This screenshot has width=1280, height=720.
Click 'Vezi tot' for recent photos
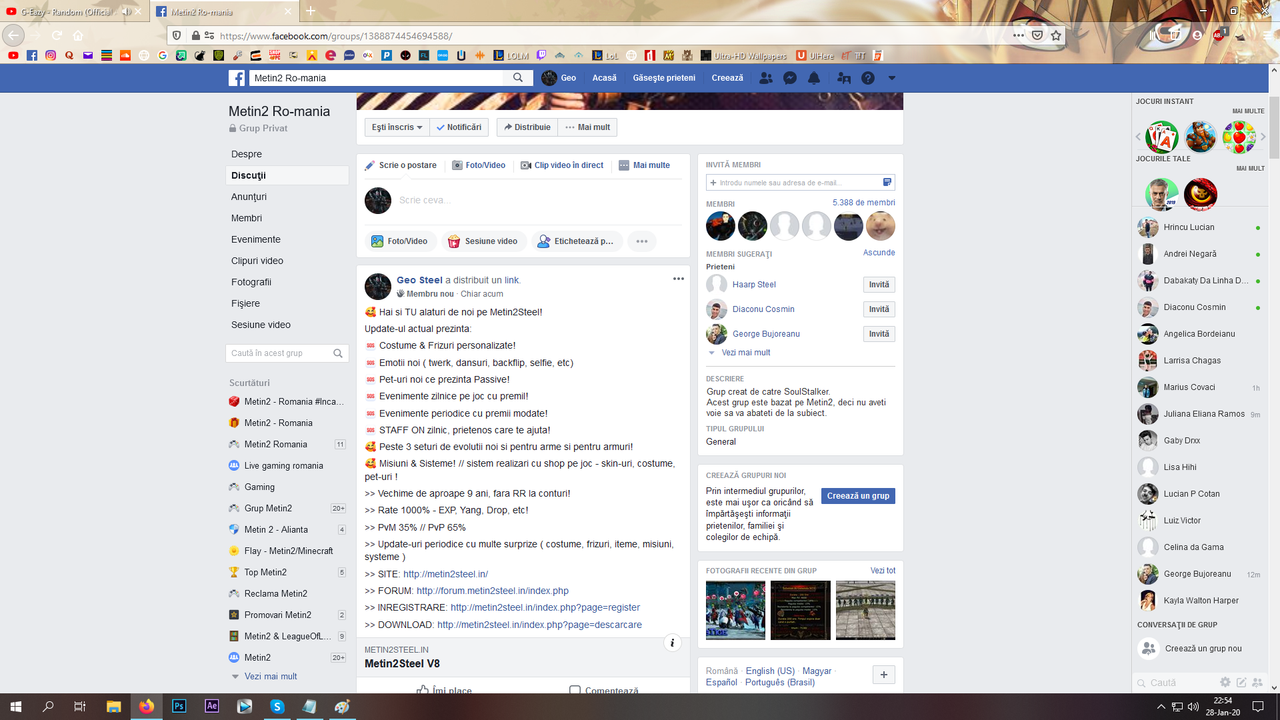[x=883, y=570]
